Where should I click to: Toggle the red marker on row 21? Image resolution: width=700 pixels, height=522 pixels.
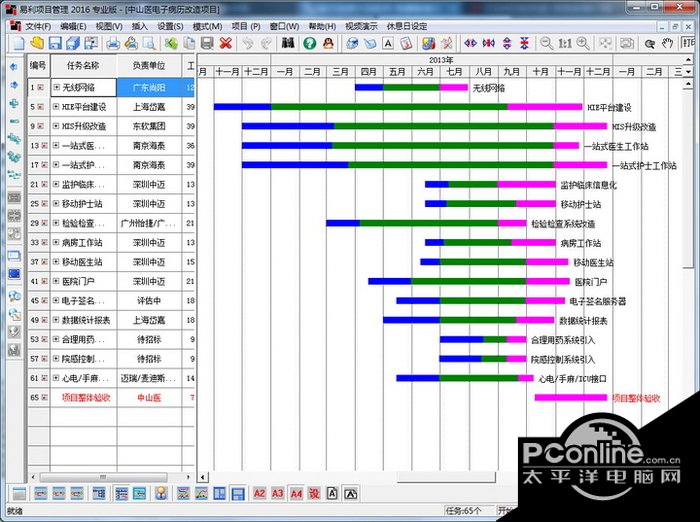pos(45,184)
